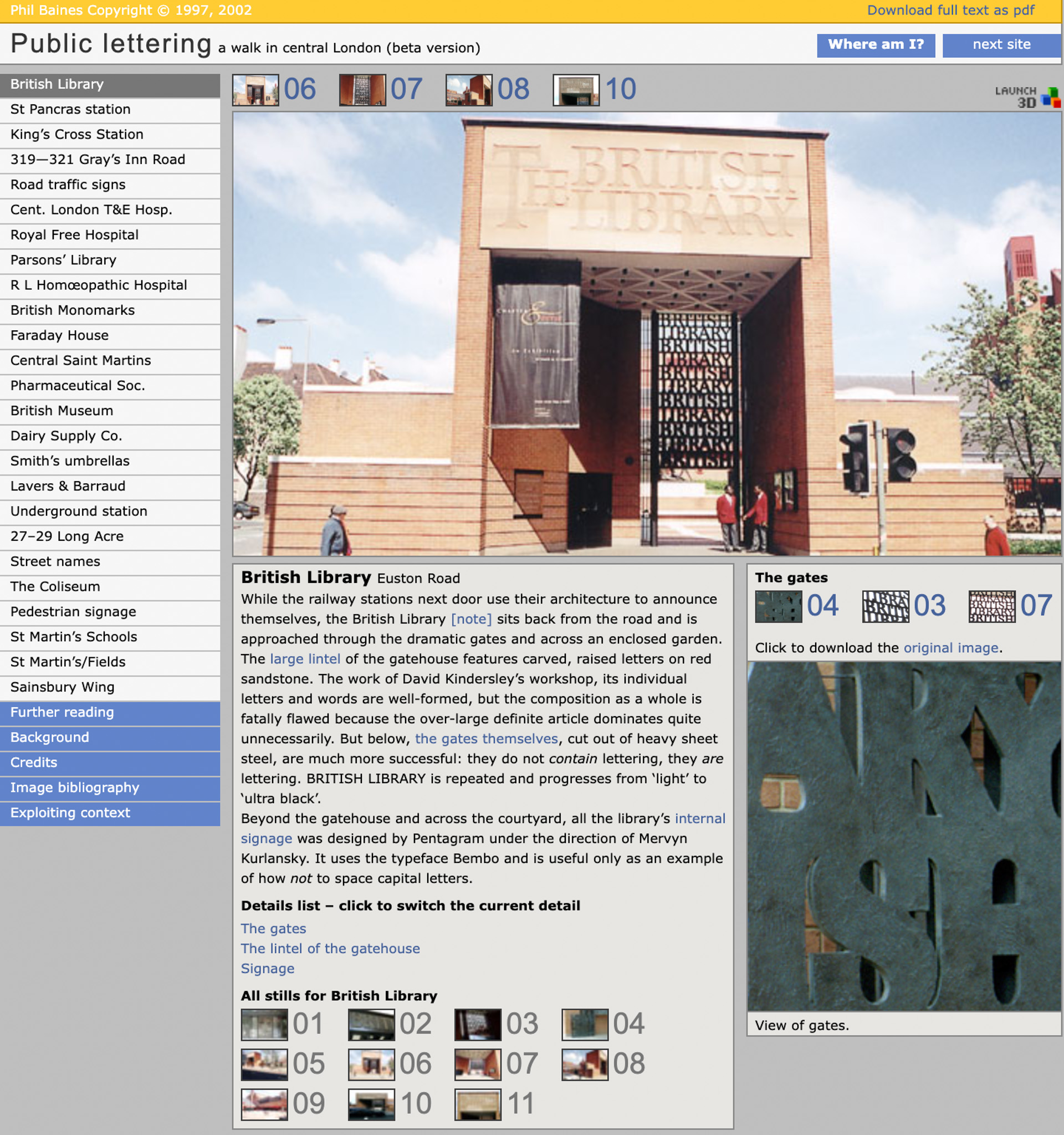The width and height of the screenshot is (1064, 1135).
Task: Open the internal signage link
Action: 700,819
